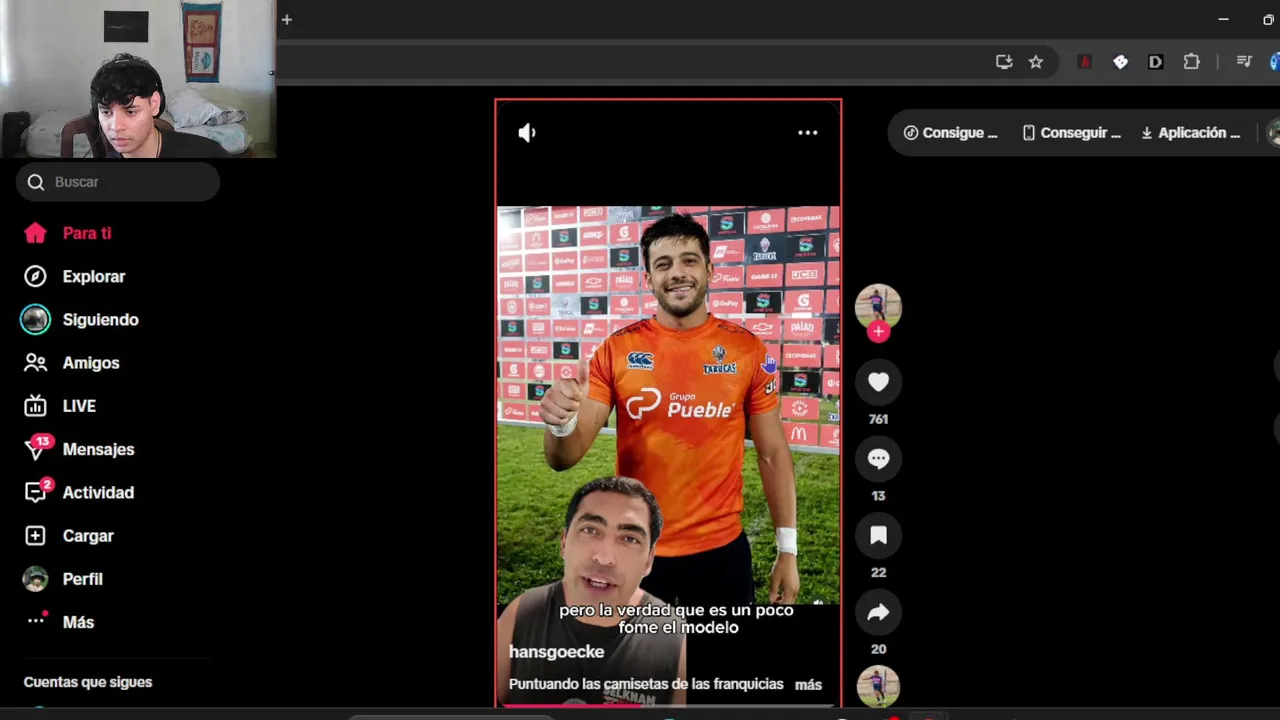Open browser media control icon
1280x720 pixels.
click(1244, 62)
